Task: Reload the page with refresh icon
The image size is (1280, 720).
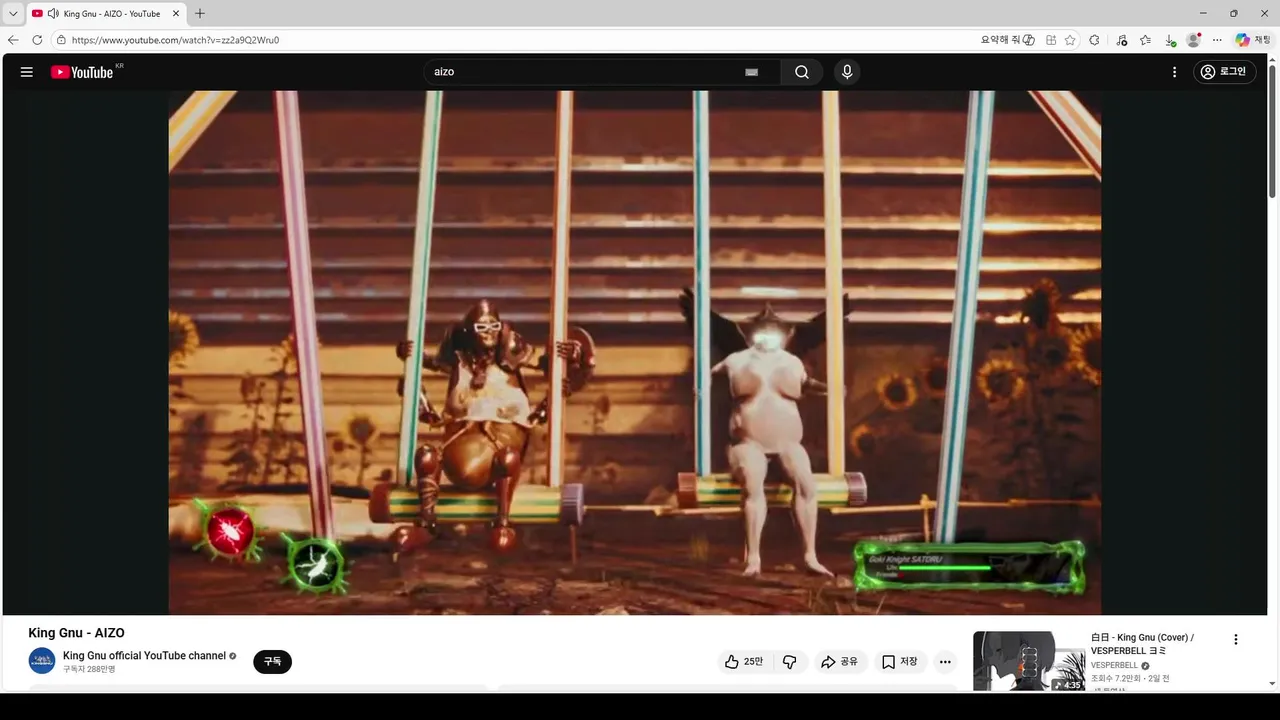Action: [37, 40]
